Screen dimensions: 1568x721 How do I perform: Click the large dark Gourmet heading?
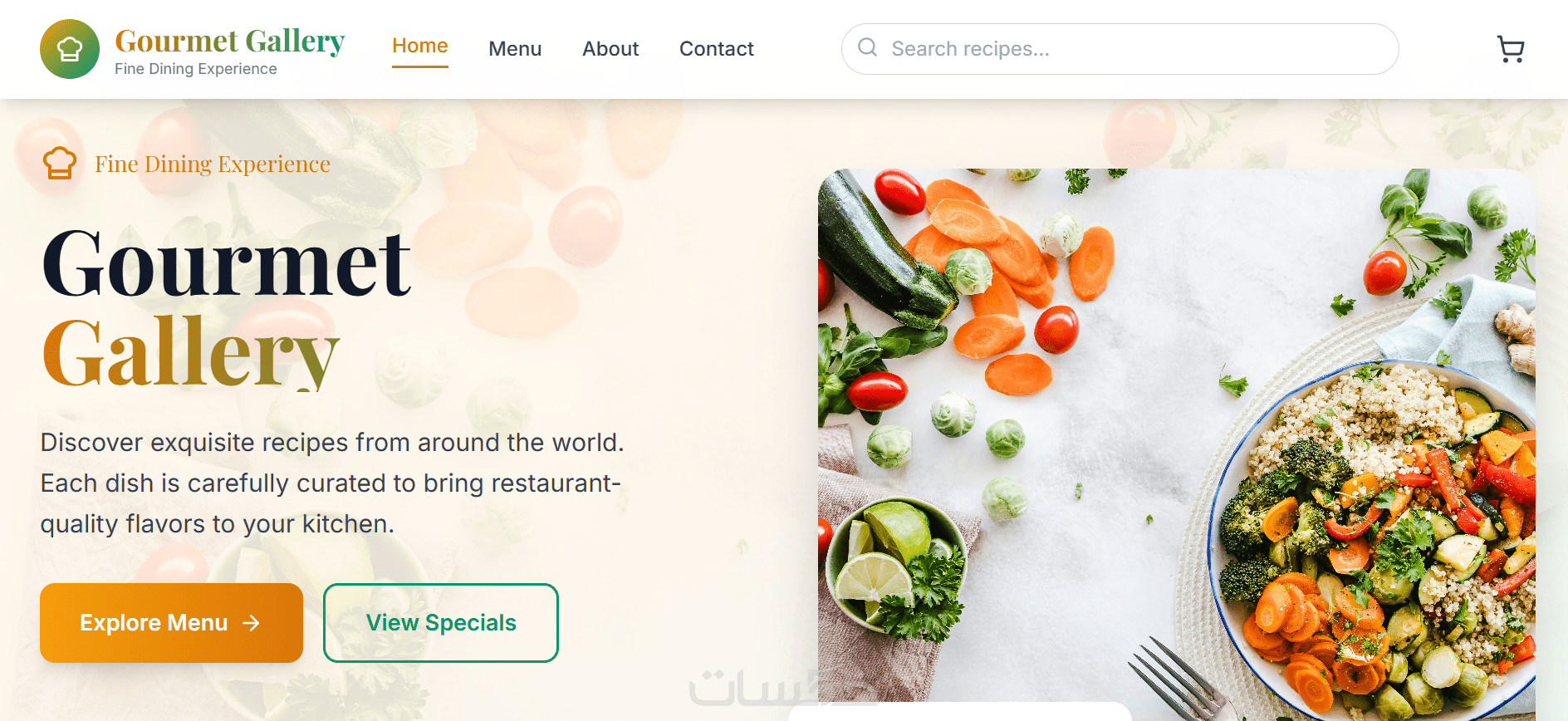click(227, 263)
